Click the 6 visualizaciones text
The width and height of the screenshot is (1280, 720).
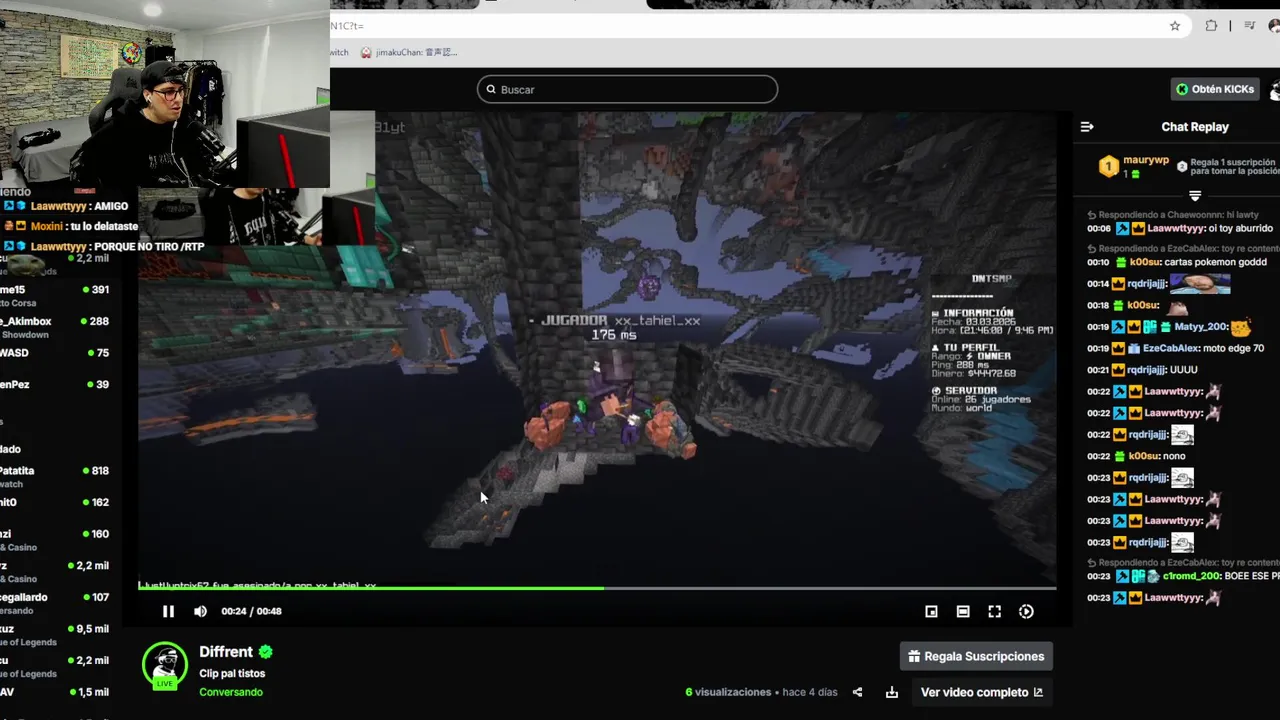[x=728, y=692]
